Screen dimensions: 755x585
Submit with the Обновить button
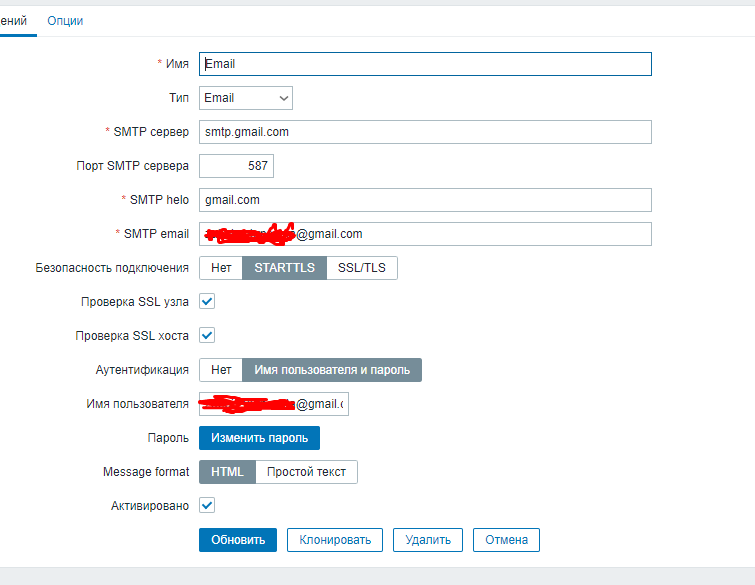(238, 540)
